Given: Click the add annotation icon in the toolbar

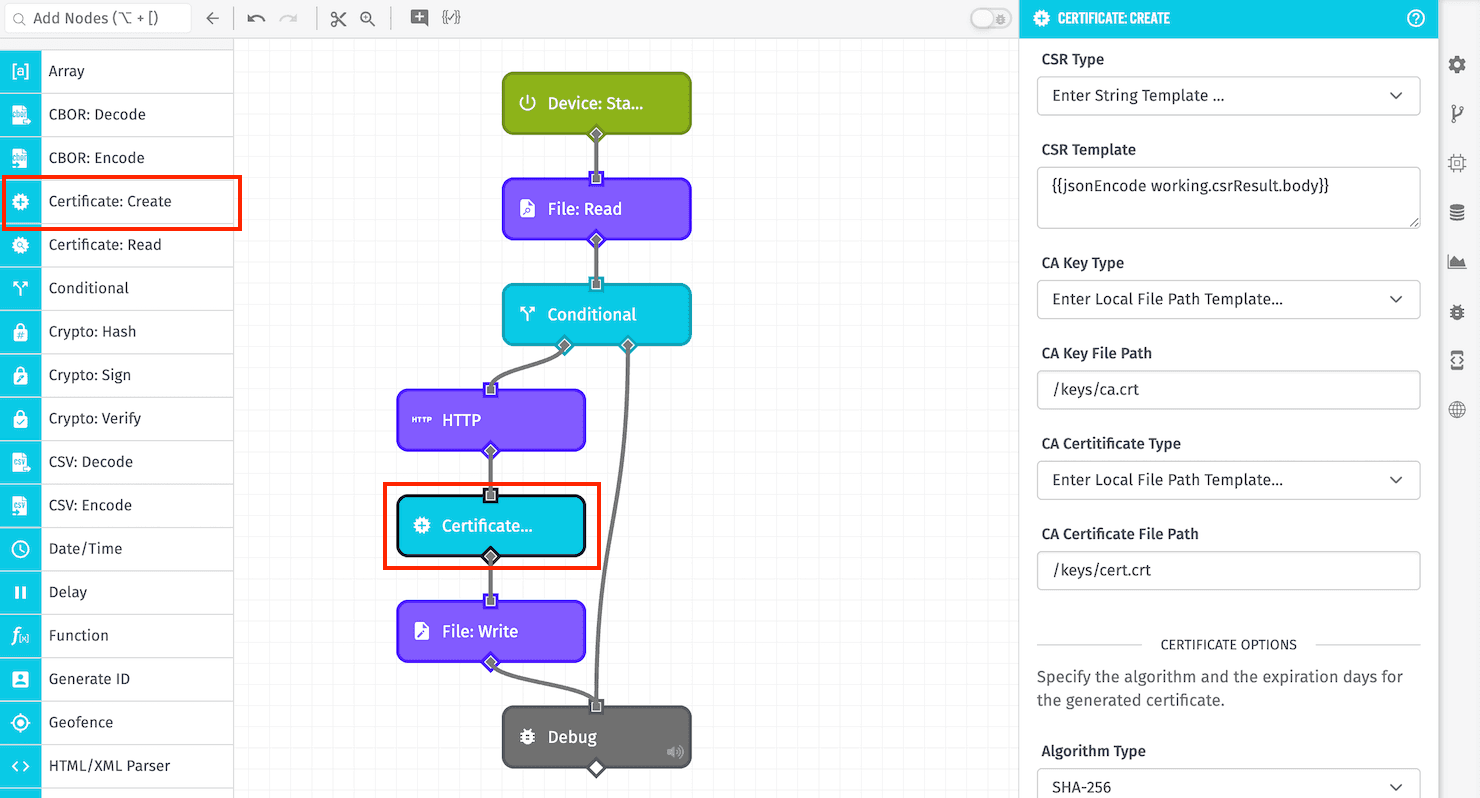Looking at the screenshot, I should click(419, 17).
